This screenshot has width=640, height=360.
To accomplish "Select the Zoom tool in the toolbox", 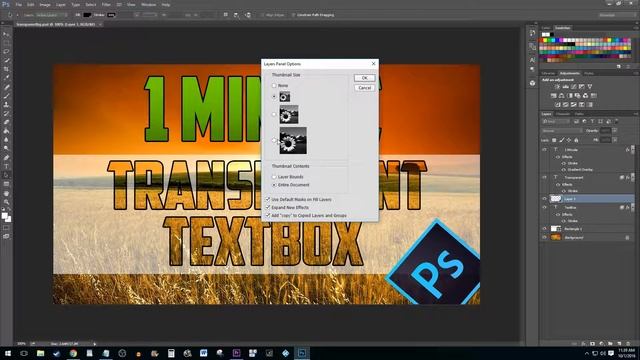I will [6, 202].
